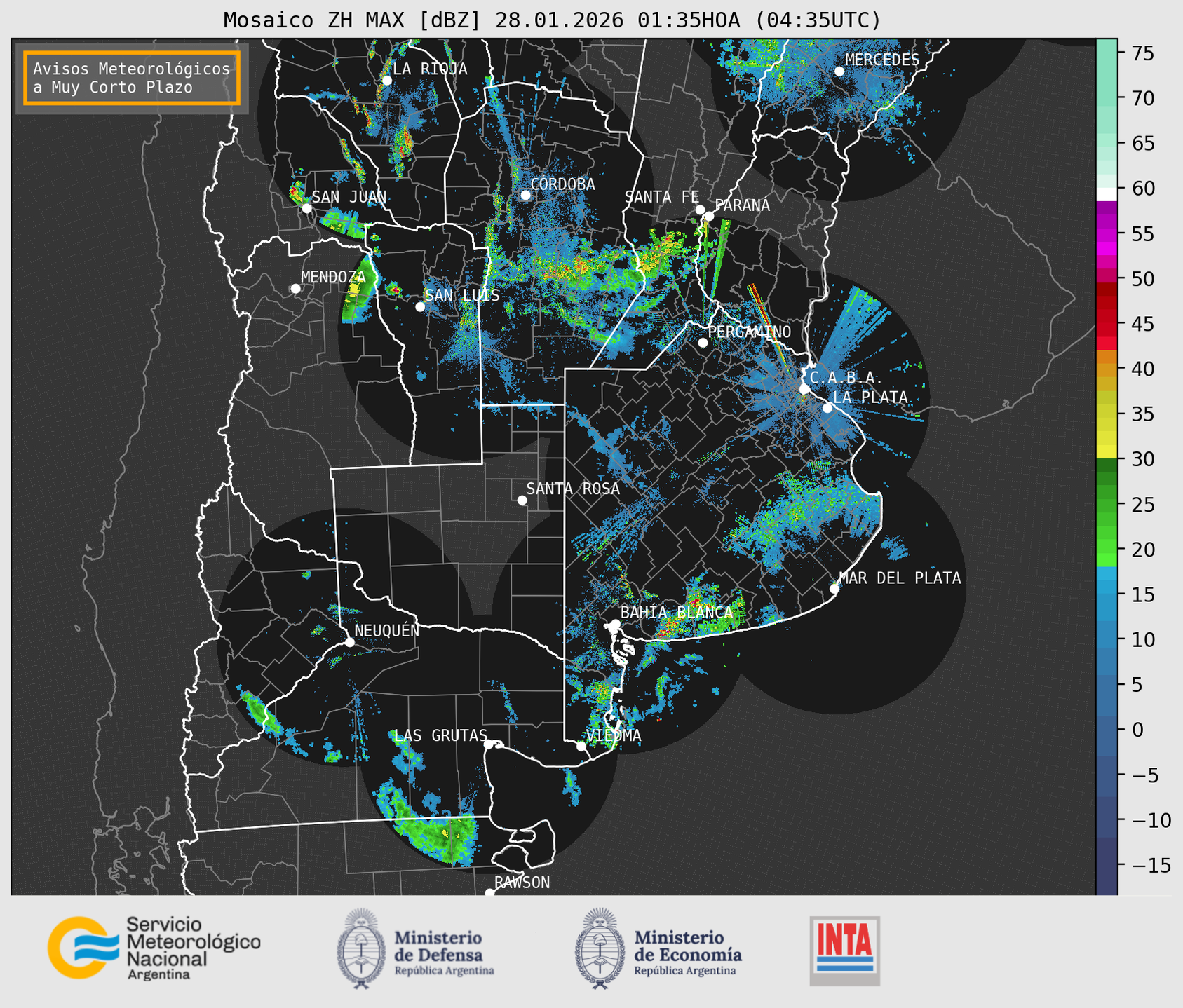The width and height of the screenshot is (1183, 1008).
Task: Click the SAN JUAN map label
Action: [x=349, y=197]
